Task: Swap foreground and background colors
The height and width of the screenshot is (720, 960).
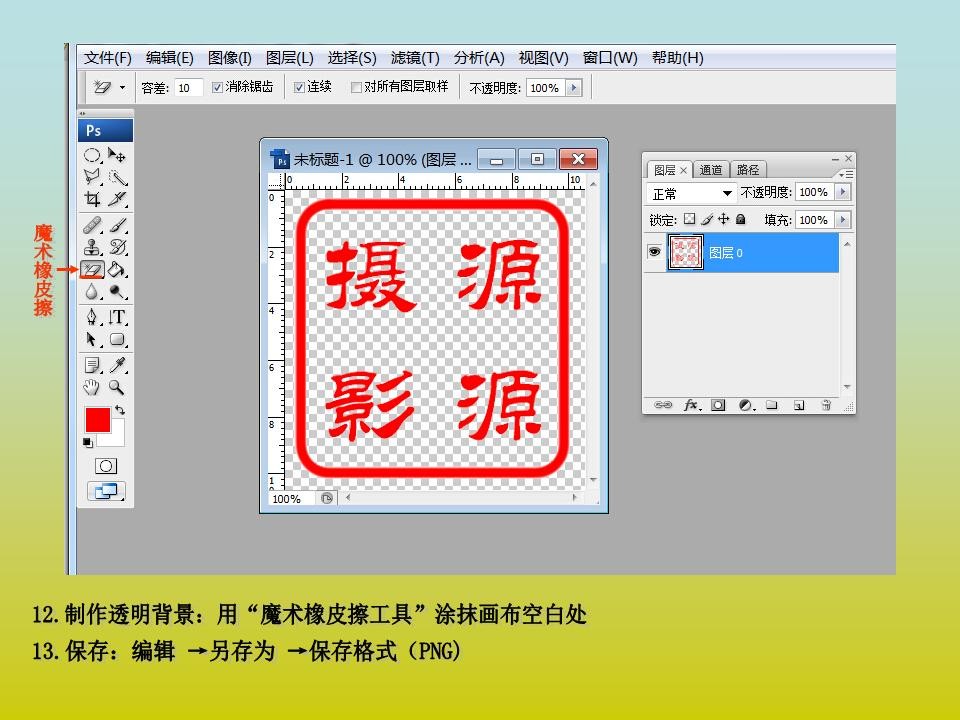Action: click(x=120, y=410)
